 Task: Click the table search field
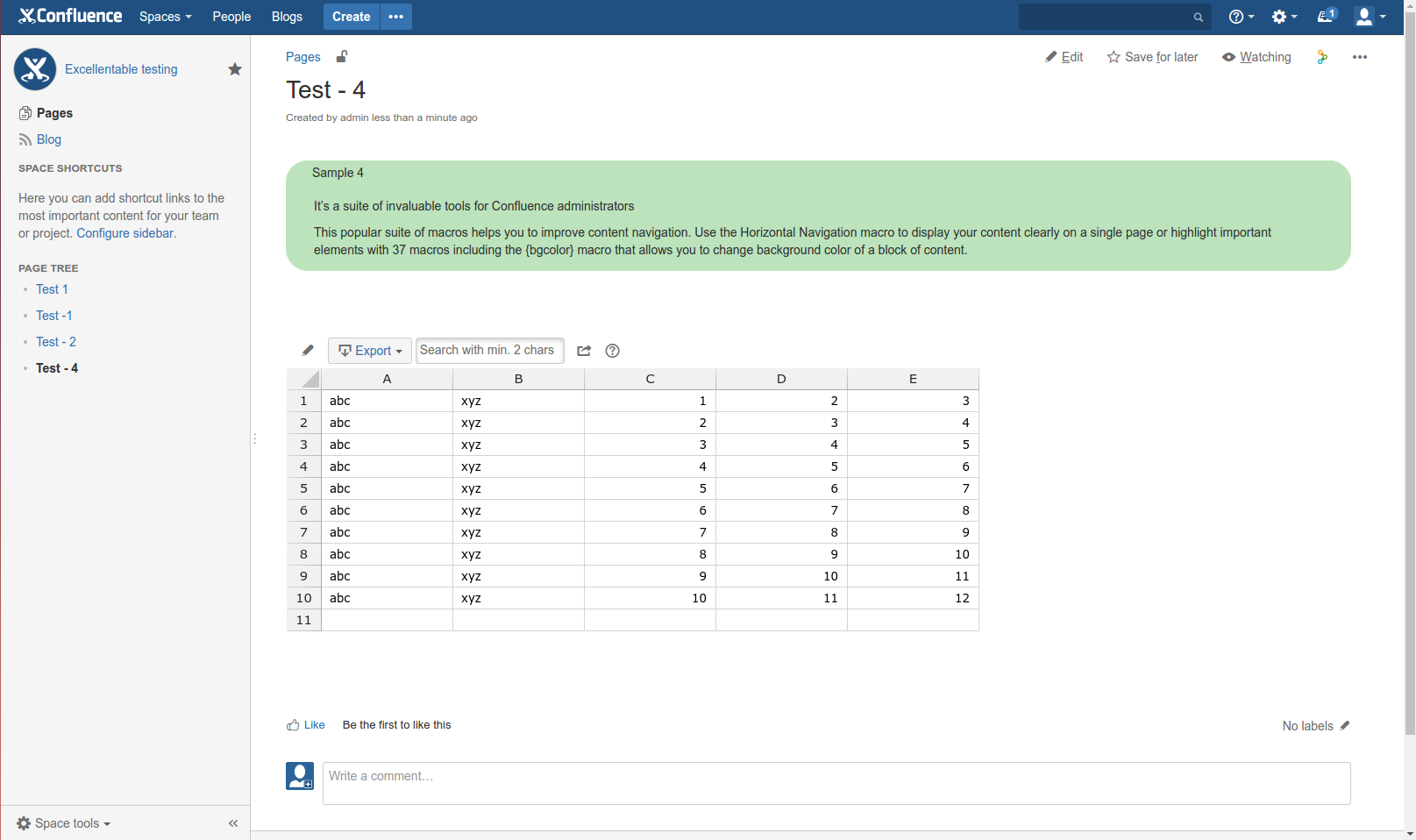point(489,350)
